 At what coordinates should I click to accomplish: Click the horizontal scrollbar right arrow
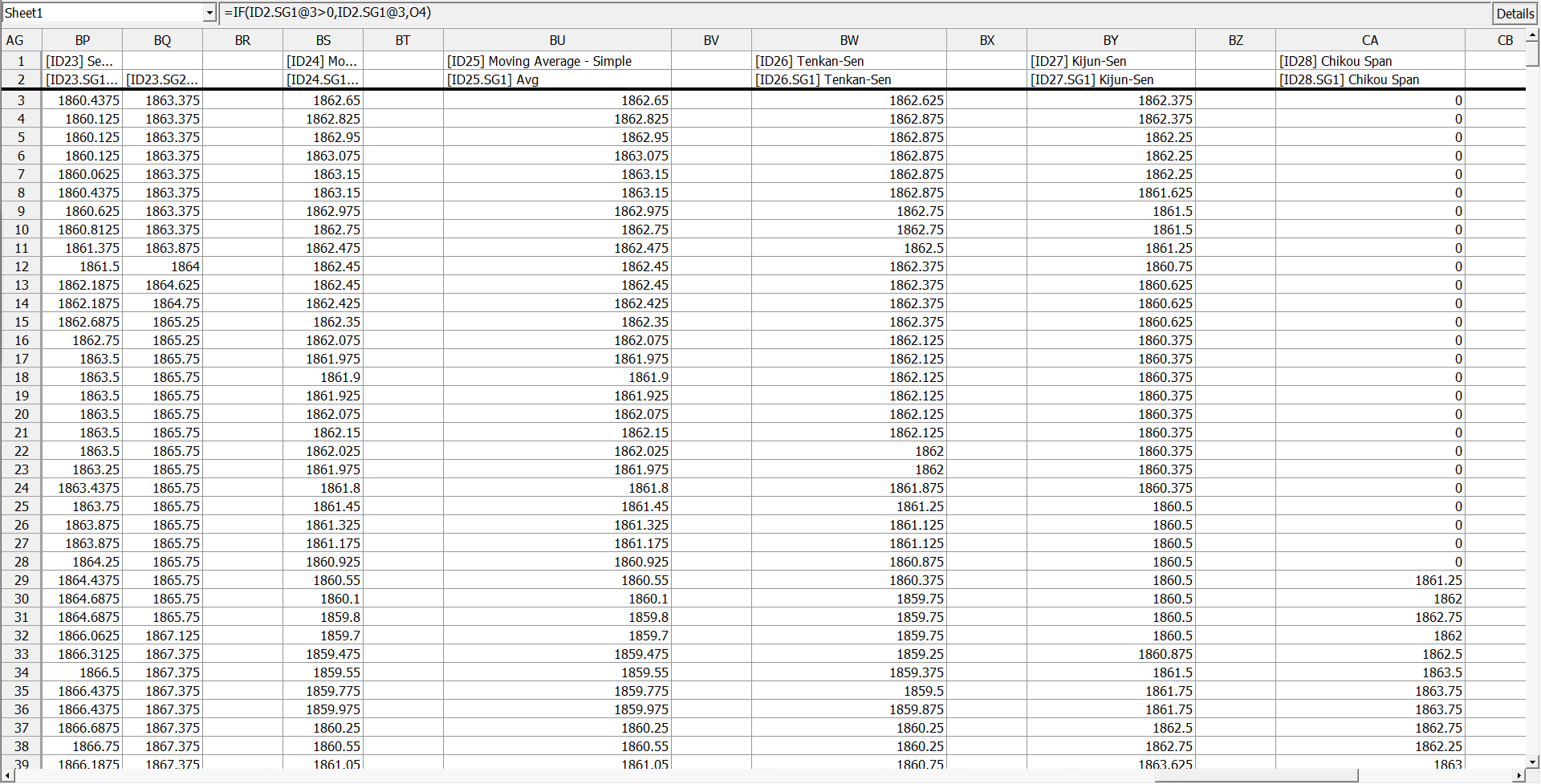[x=1519, y=776]
